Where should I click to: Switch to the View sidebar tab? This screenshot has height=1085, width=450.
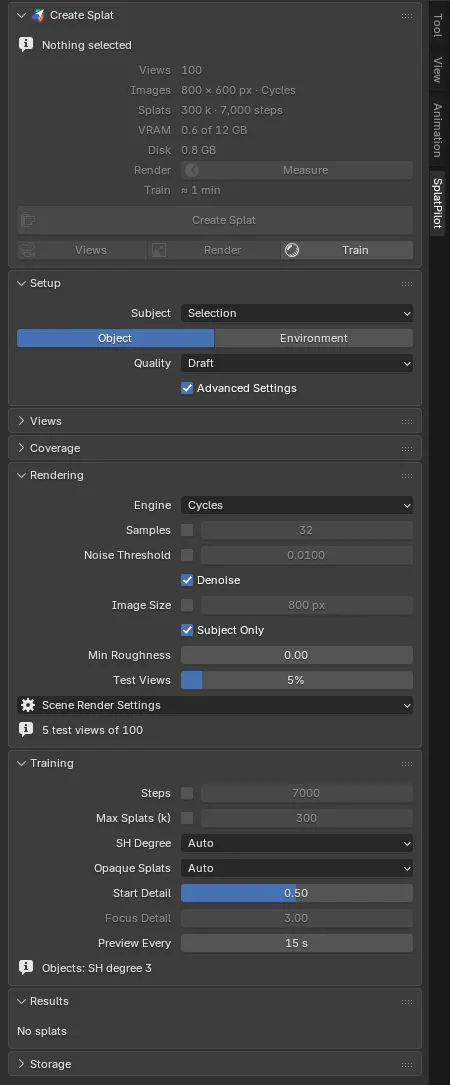click(438, 70)
